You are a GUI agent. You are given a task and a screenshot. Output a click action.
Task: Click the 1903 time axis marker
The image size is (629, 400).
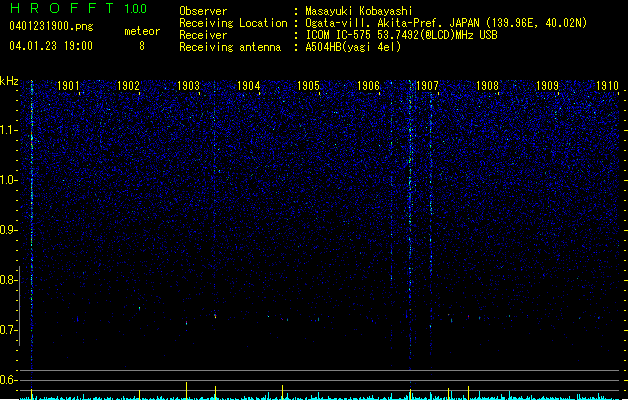point(188,85)
